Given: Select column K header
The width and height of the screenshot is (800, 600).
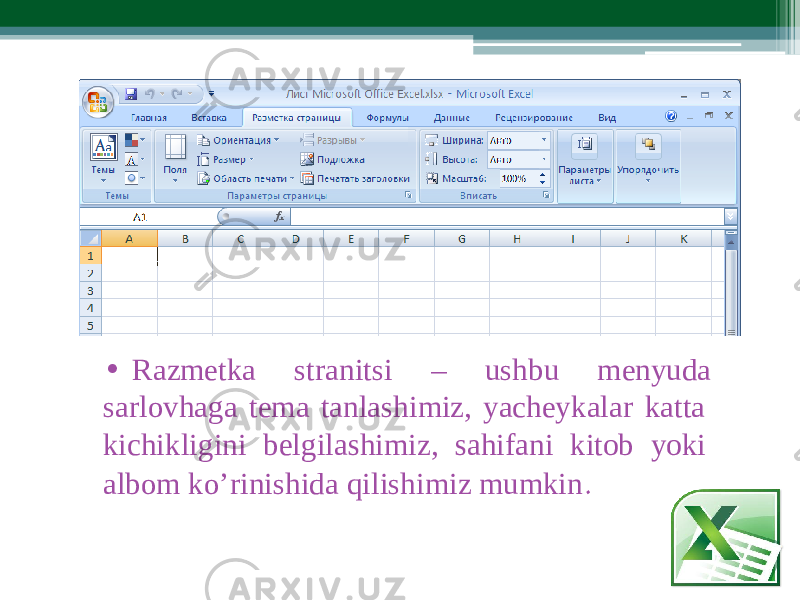Looking at the screenshot, I should point(683,238).
